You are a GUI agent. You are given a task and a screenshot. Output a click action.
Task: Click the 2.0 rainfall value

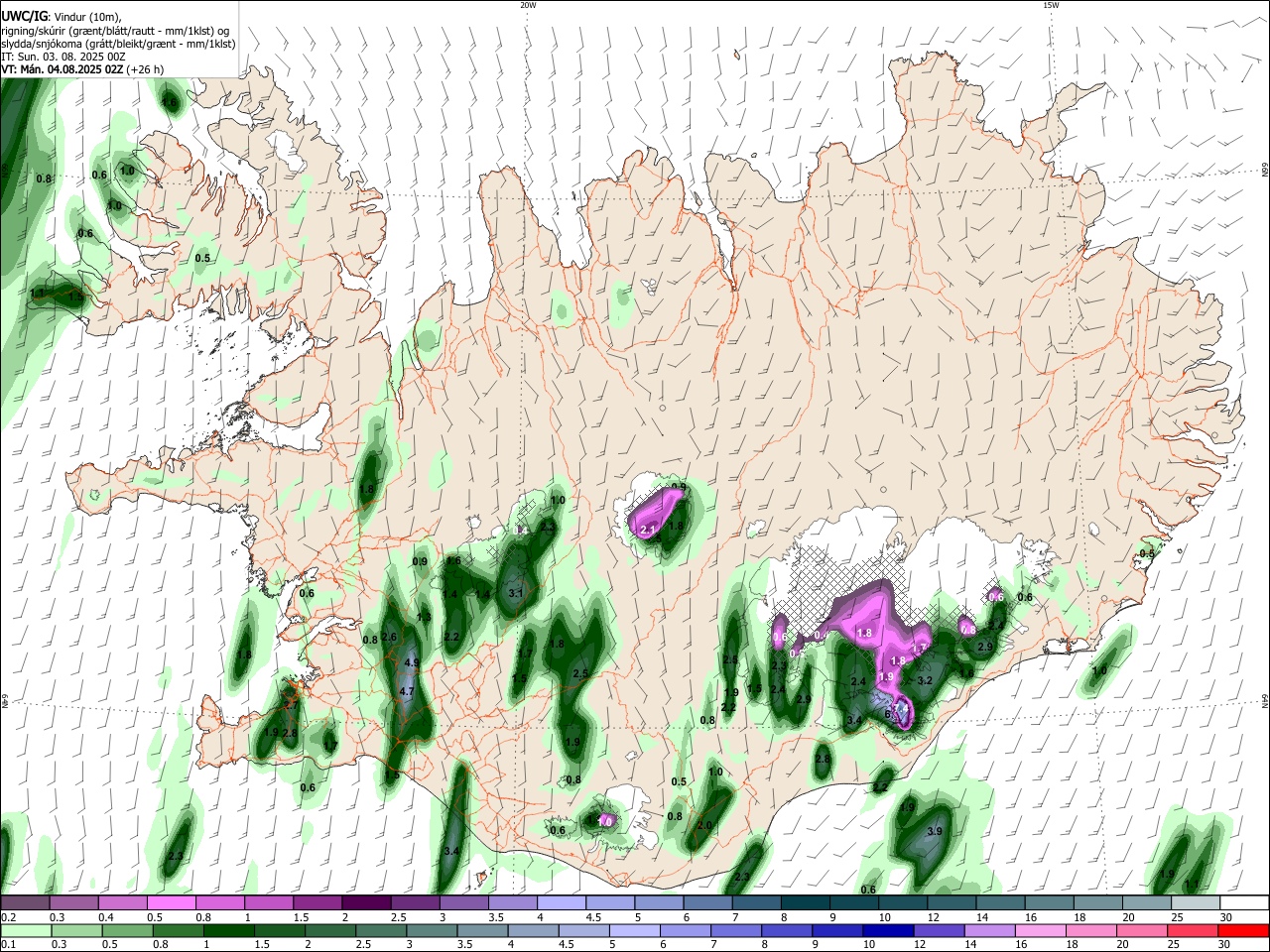click(705, 825)
